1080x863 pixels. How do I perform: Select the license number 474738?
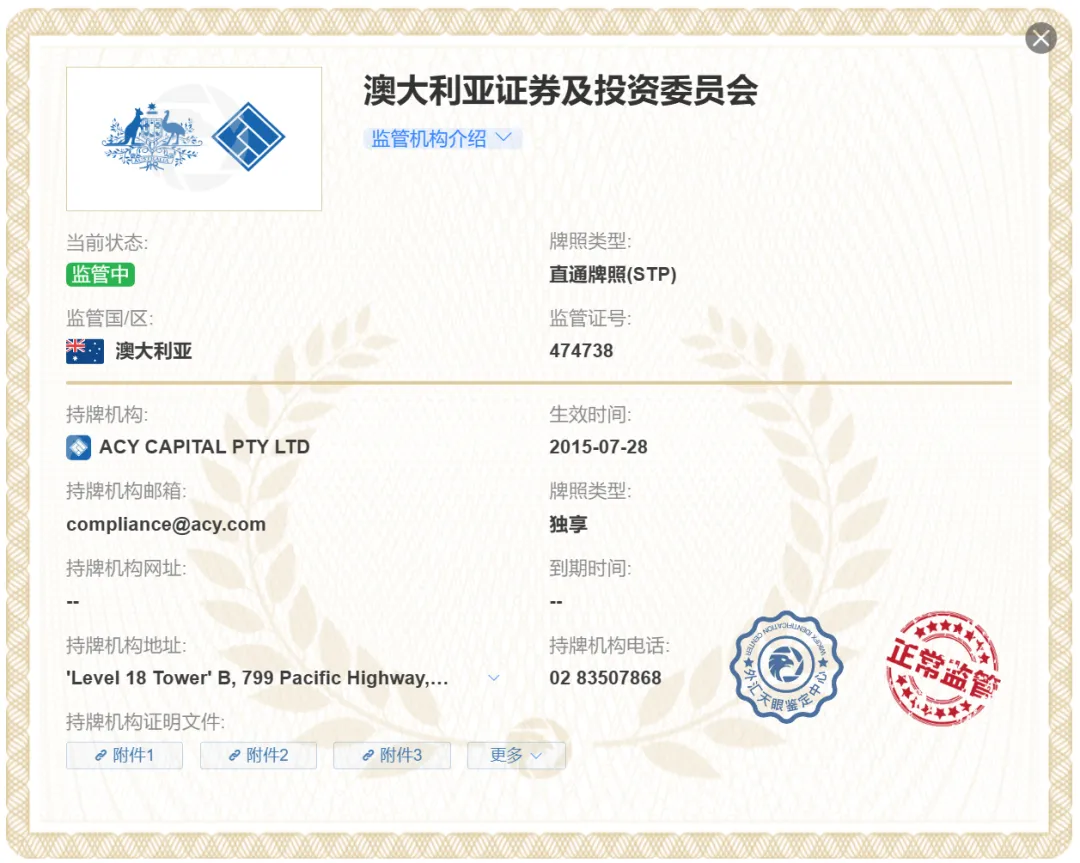[581, 351]
